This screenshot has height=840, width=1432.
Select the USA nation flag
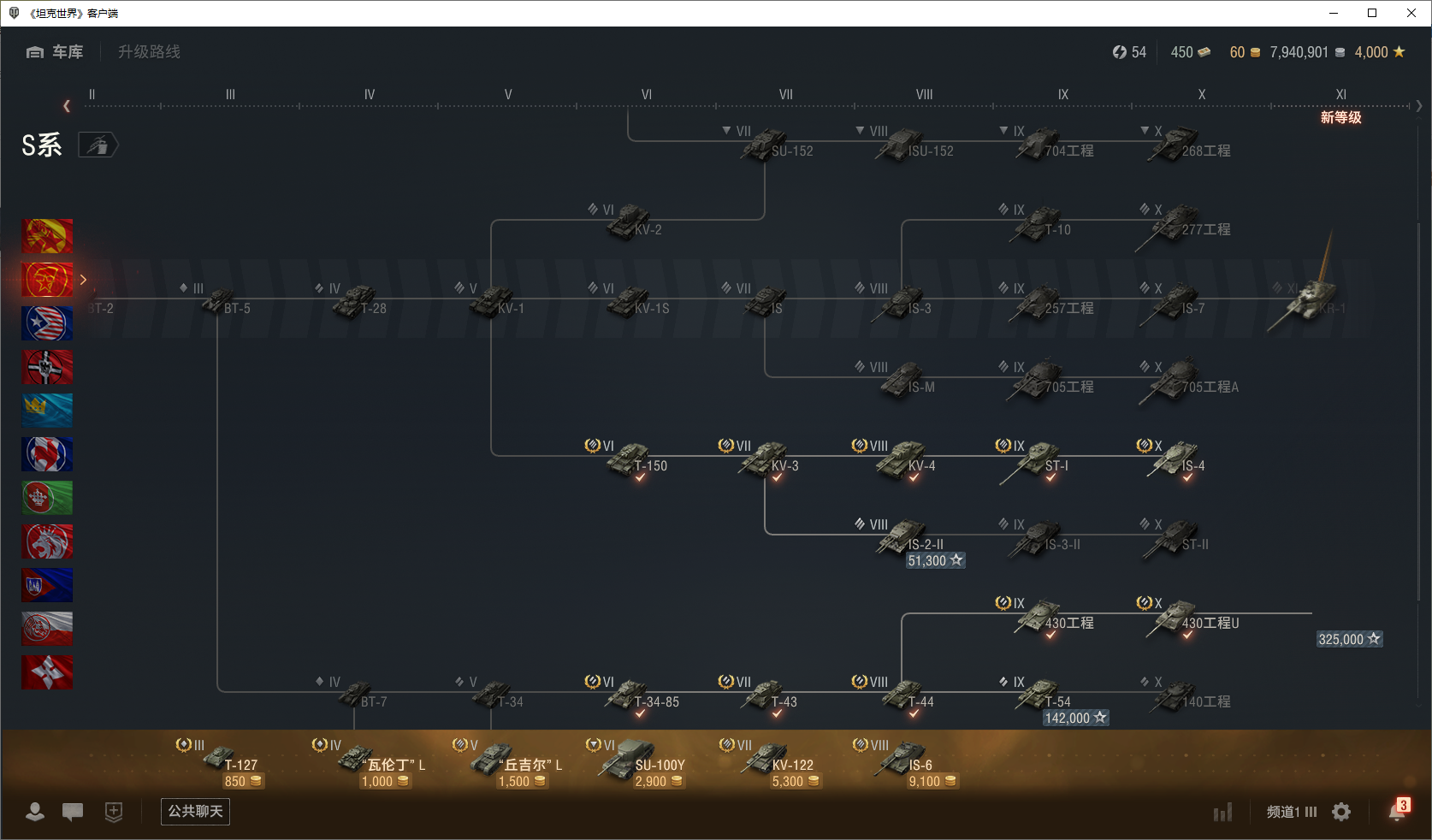click(x=47, y=323)
